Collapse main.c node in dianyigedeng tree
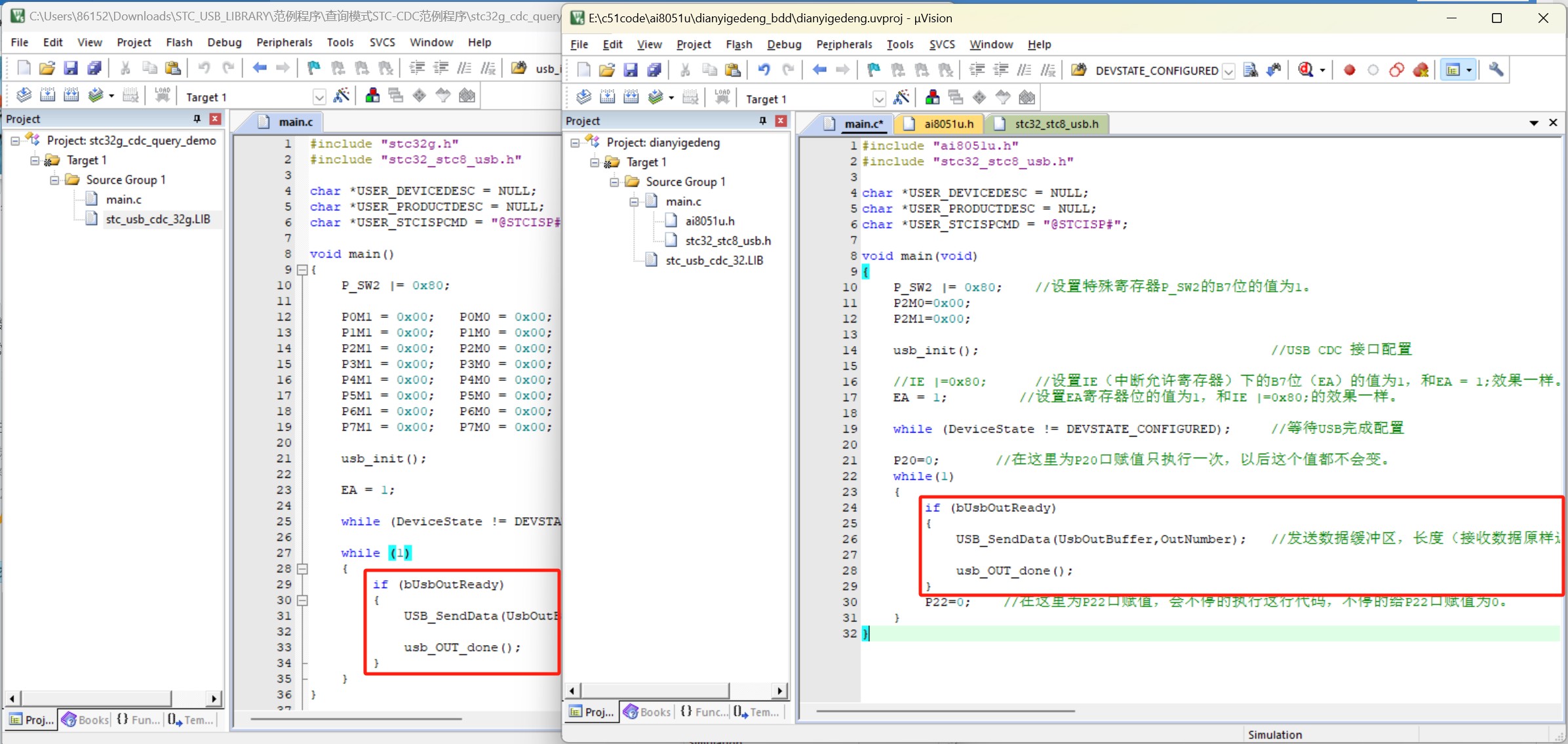 click(634, 202)
